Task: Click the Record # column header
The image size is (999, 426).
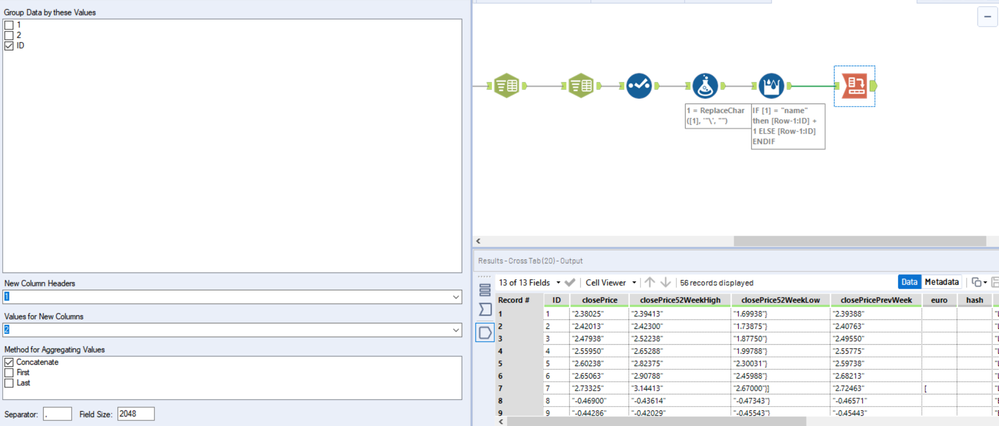Action: (x=520, y=300)
